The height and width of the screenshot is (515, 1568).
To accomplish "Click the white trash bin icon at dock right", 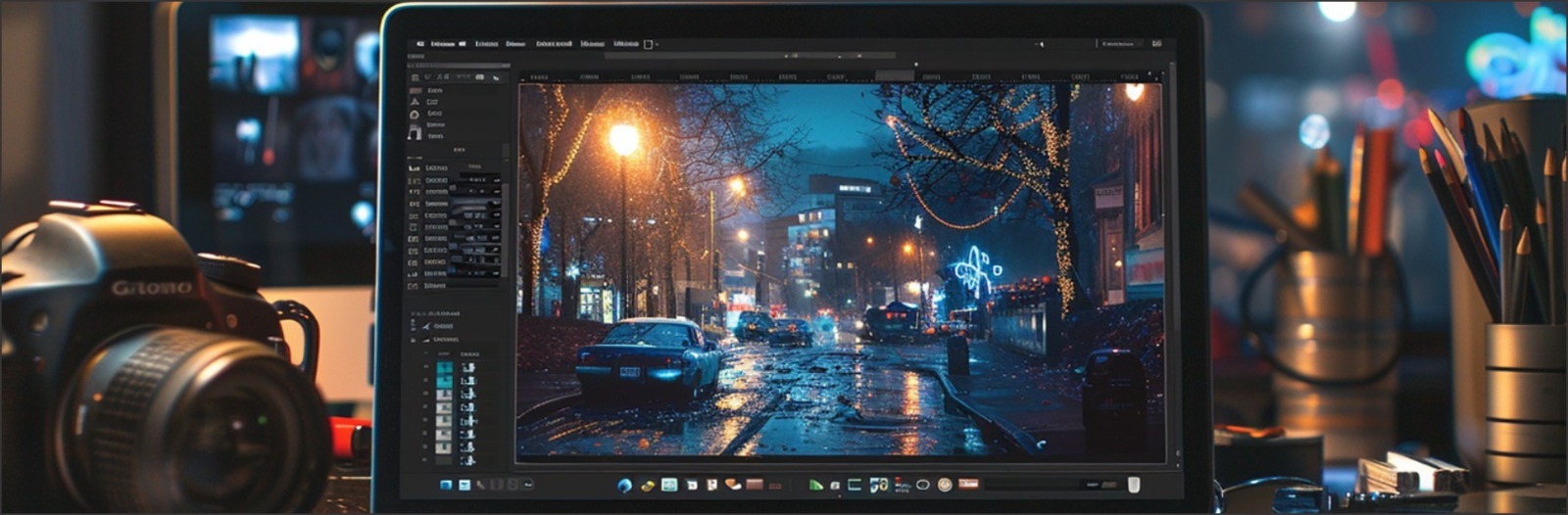I will (x=1134, y=485).
